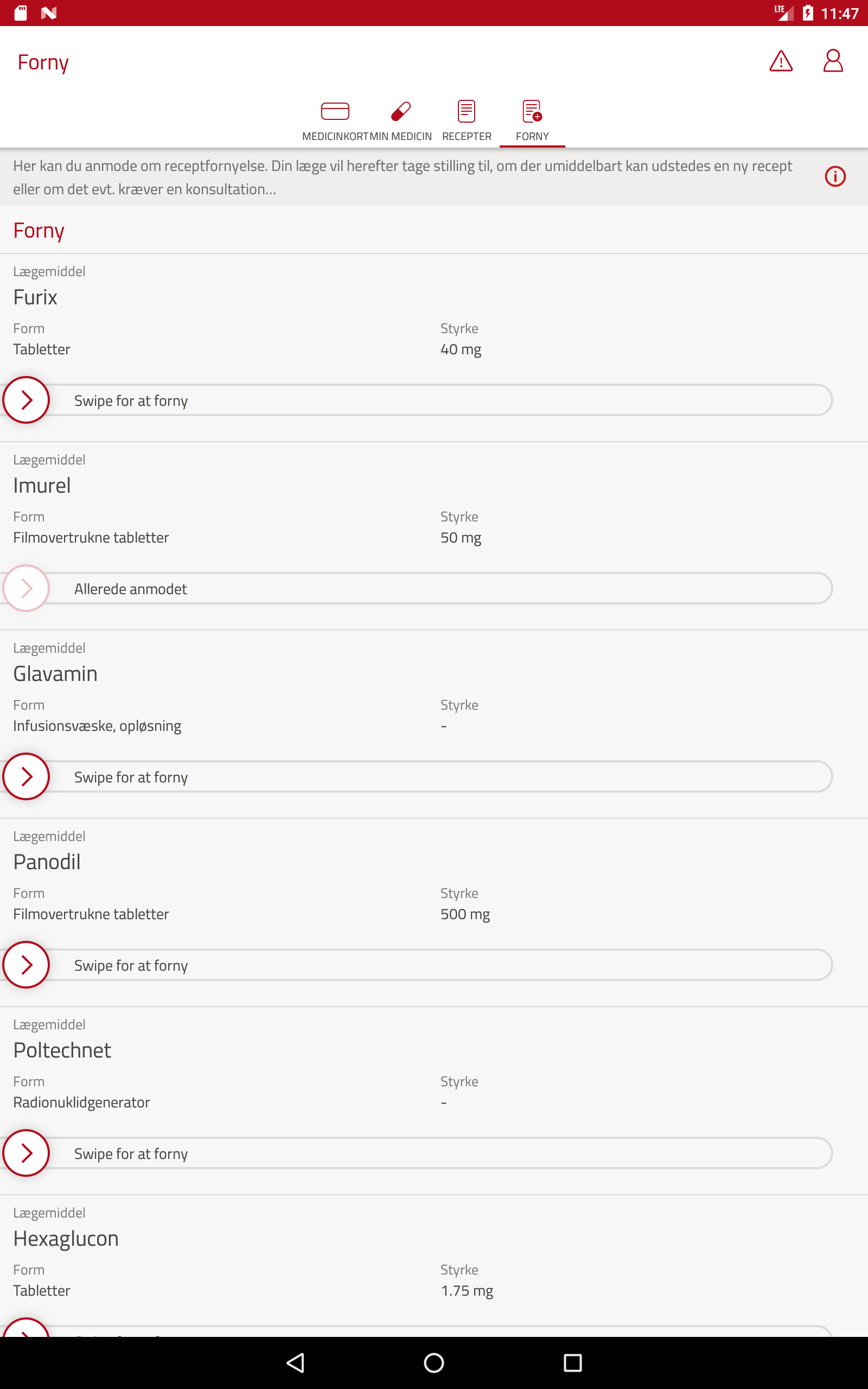868x1389 pixels.
Task: Open the user profile icon
Action: click(832, 61)
